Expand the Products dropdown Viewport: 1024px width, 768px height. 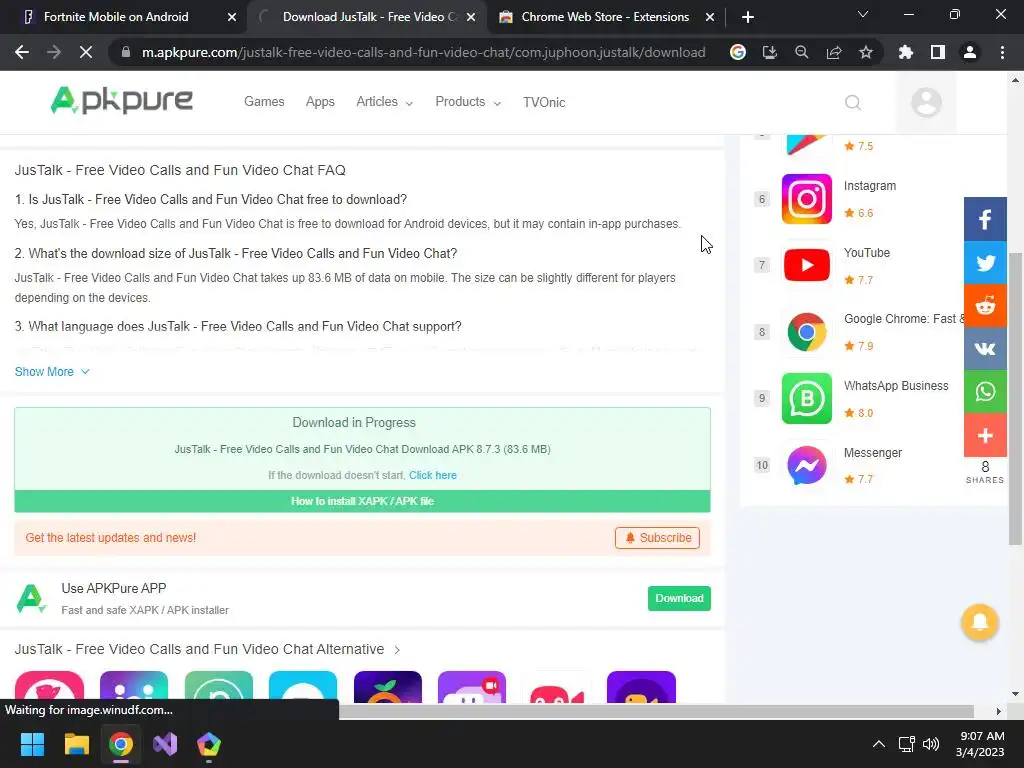pyautogui.click(x=468, y=102)
